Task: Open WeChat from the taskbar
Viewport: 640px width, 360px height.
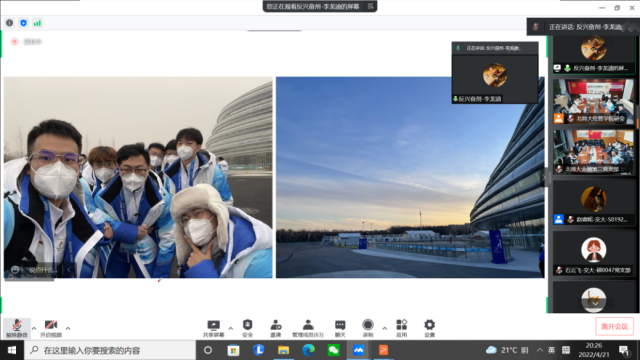Action: coord(333,350)
